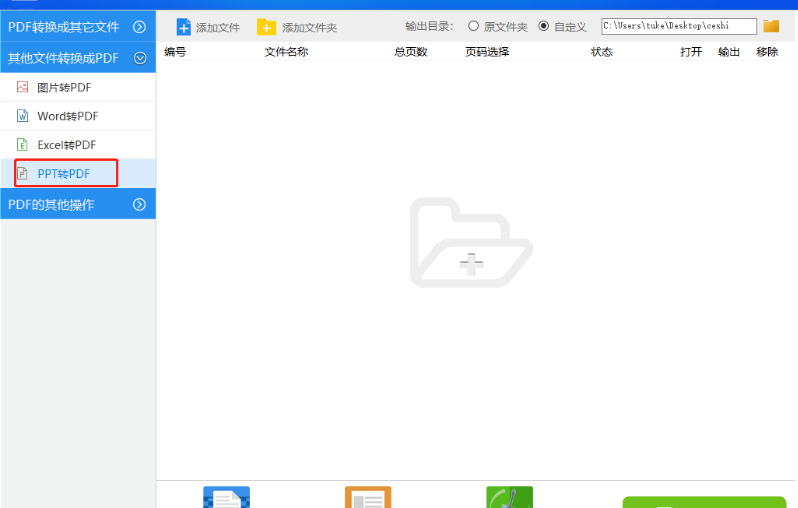Click the 编号 column header
798x508 pixels.
(175, 52)
